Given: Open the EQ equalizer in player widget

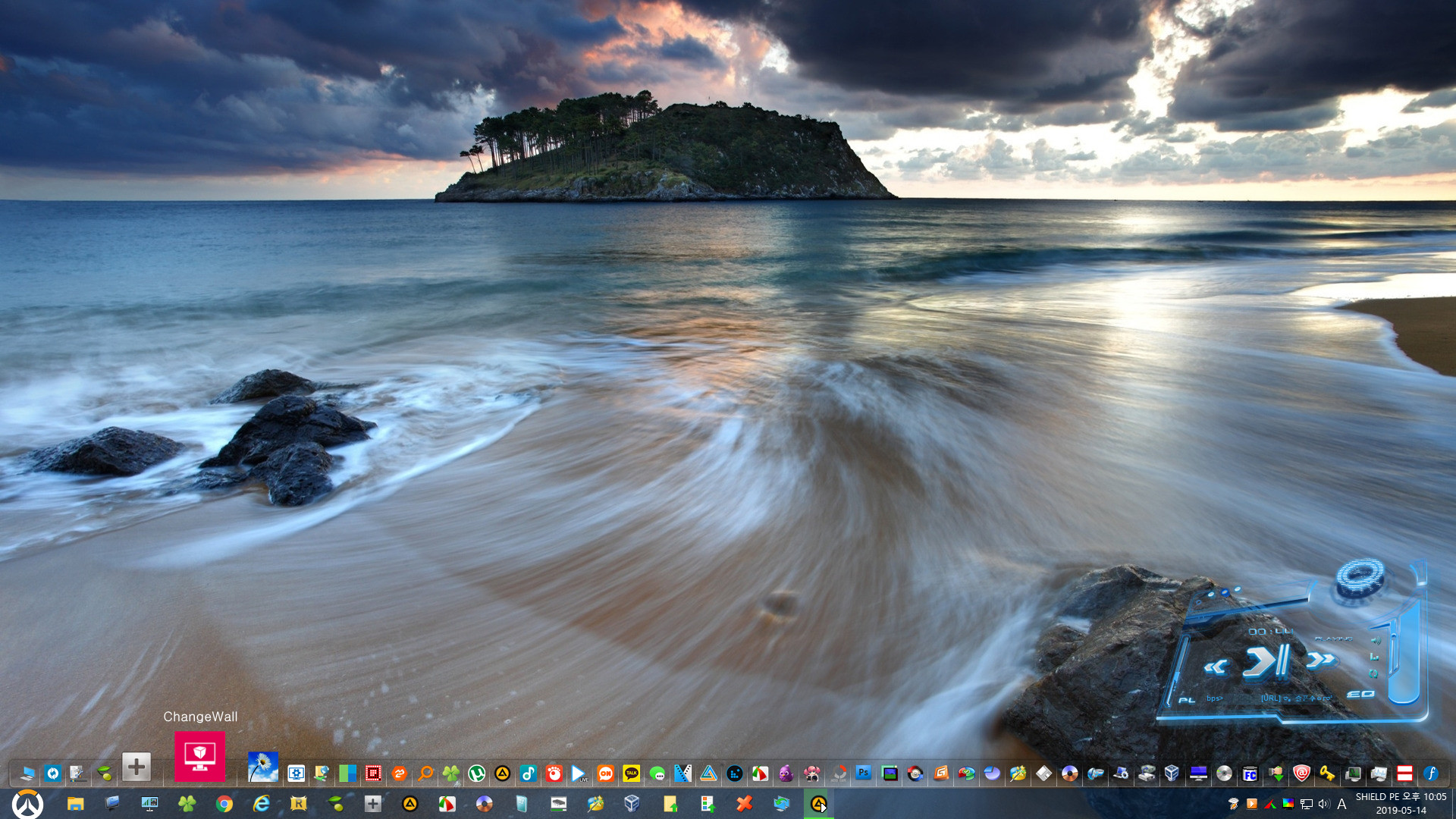Looking at the screenshot, I should click(x=1360, y=694).
